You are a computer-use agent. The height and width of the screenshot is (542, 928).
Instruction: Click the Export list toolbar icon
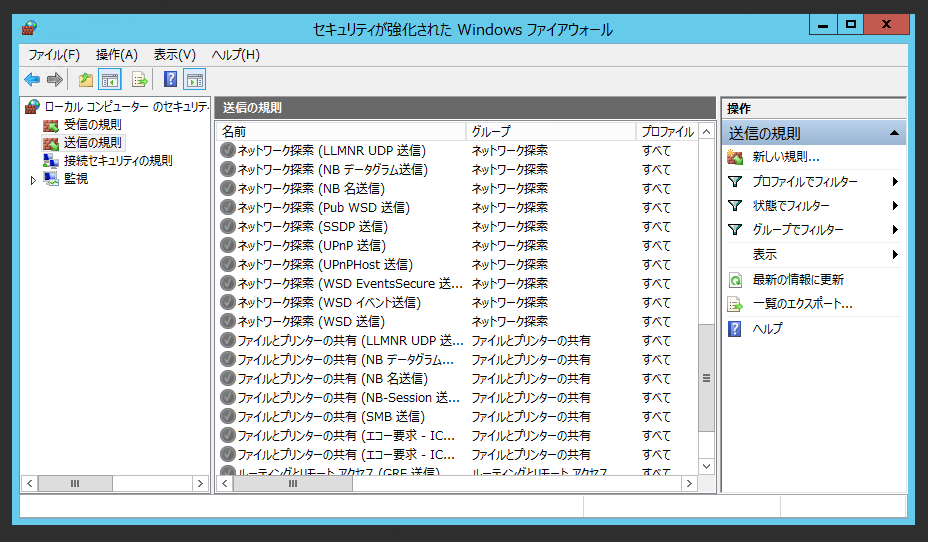[x=140, y=79]
